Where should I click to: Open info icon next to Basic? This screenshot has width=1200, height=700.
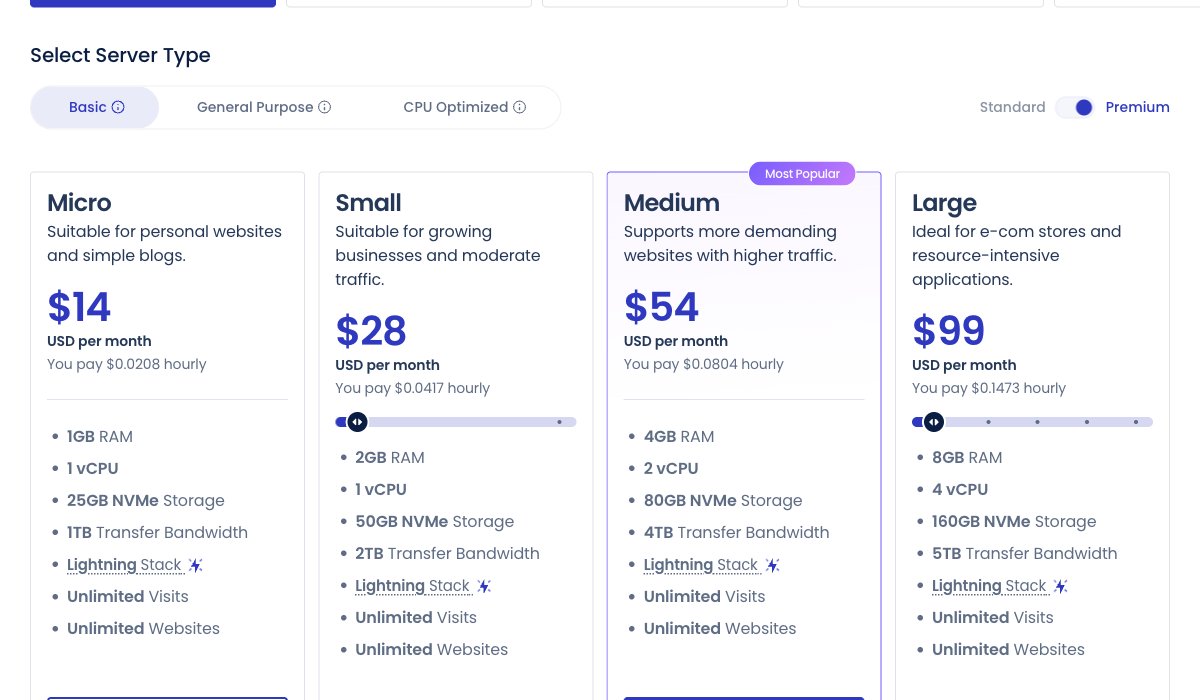point(118,107)
